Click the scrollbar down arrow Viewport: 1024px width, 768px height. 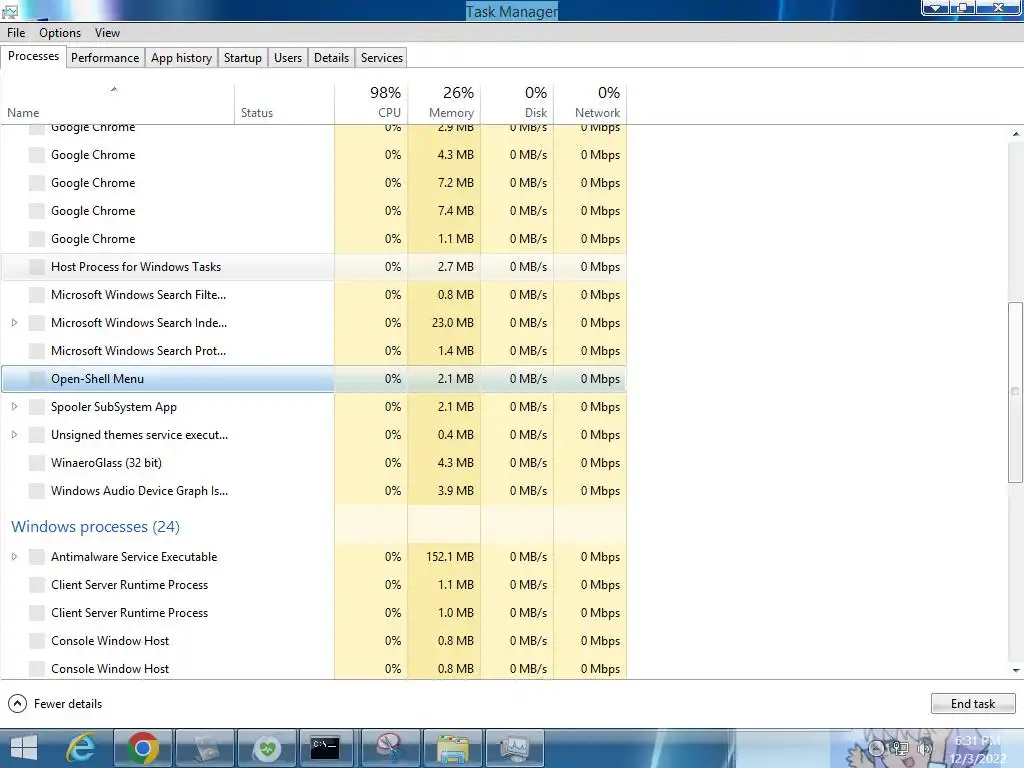(1016, 670)
